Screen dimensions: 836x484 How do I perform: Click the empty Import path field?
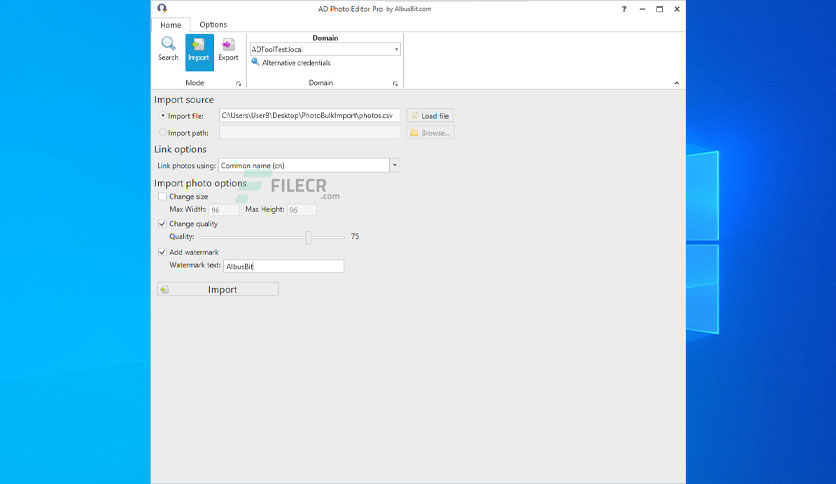pos(309,132)
